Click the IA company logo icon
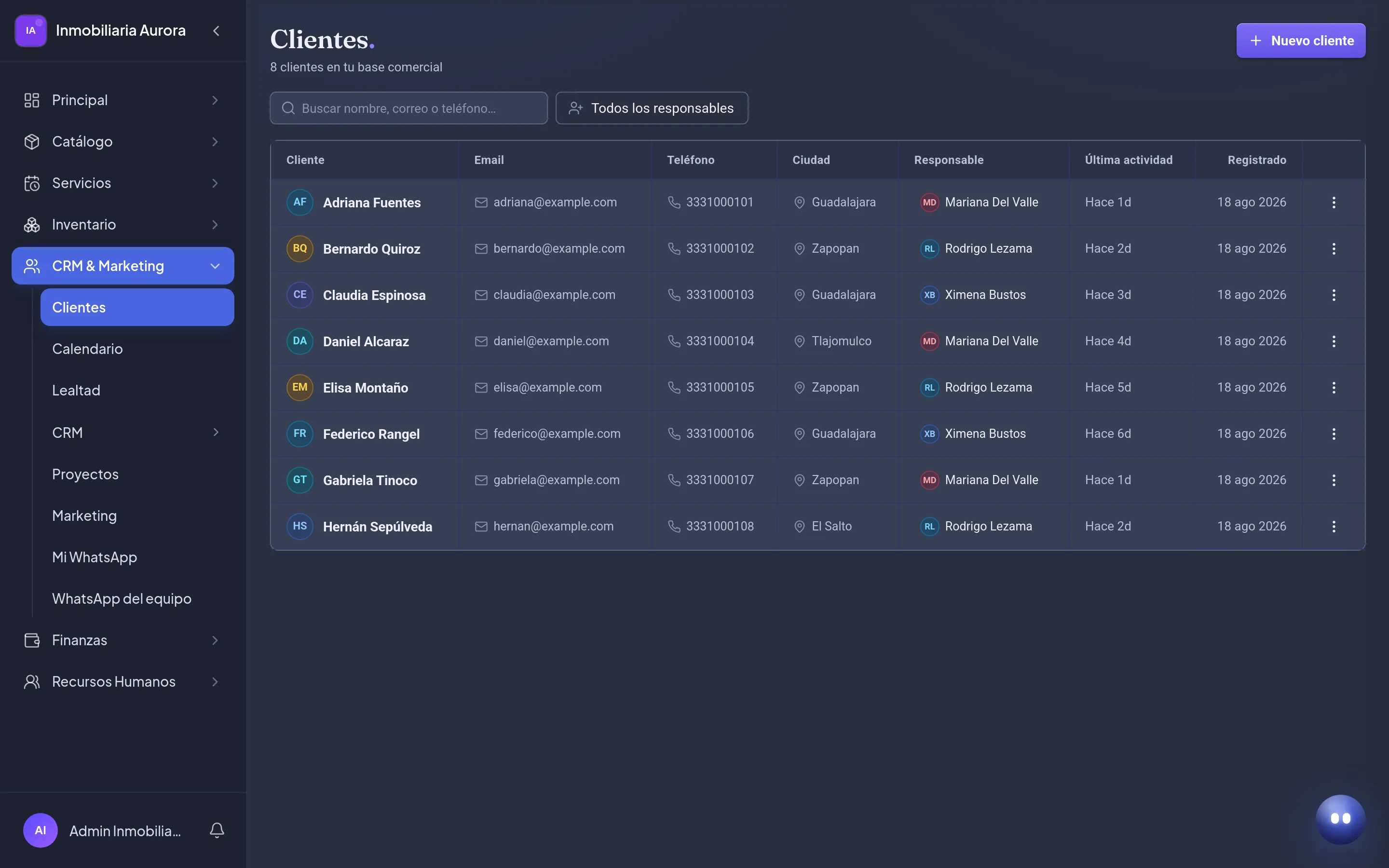 30,30
